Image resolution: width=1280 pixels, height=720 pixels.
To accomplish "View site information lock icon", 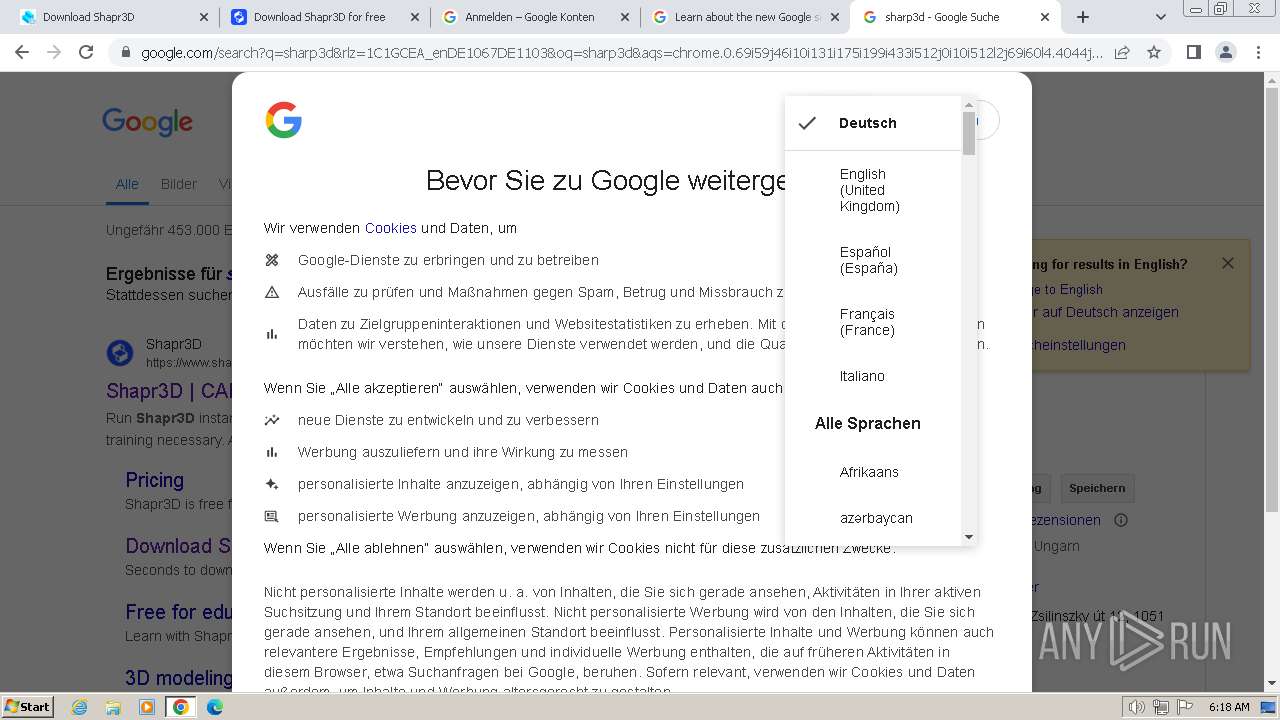I will [x=125, y=52].
